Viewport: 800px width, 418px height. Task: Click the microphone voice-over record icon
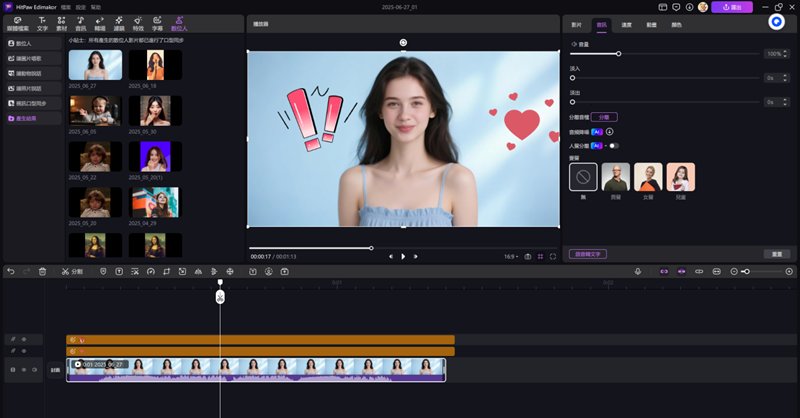click(x=637, y=271)
